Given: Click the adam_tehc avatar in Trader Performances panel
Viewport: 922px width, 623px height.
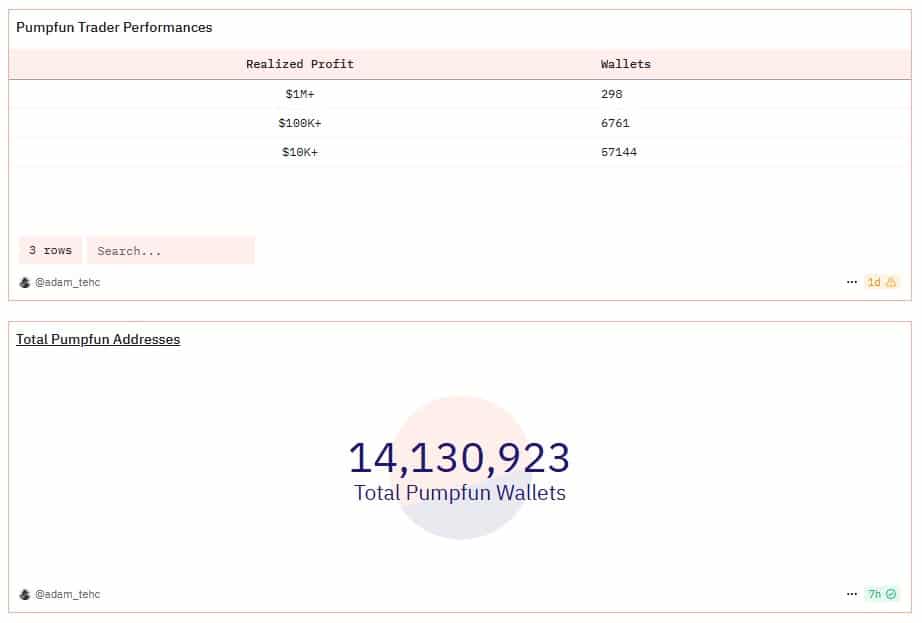Looking at the screenshot, I should click(25, 283).
